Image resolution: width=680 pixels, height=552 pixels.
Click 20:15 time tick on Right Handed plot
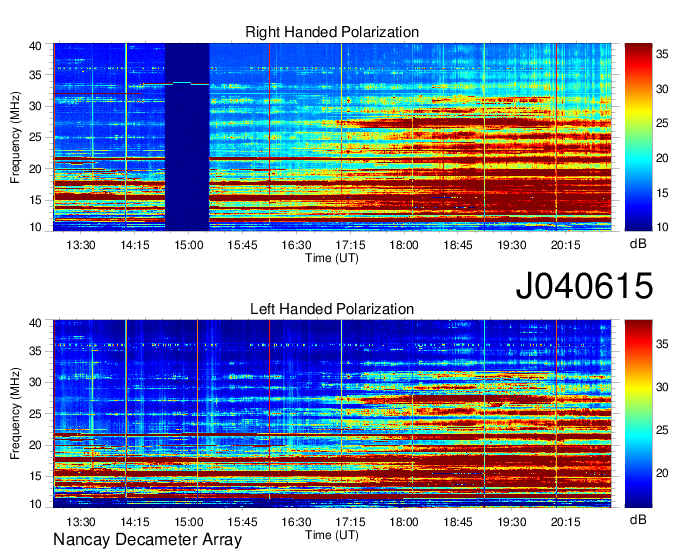pyautogui.click(x=566, y=245)
